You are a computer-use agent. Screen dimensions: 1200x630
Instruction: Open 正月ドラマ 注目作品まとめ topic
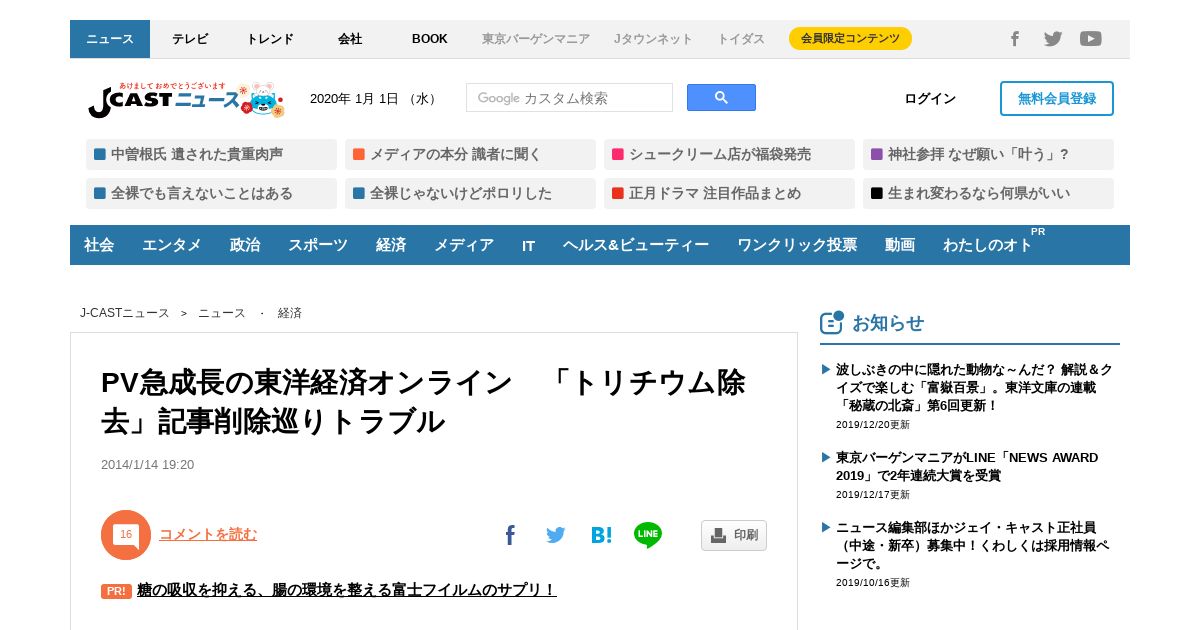pos(729,194)
